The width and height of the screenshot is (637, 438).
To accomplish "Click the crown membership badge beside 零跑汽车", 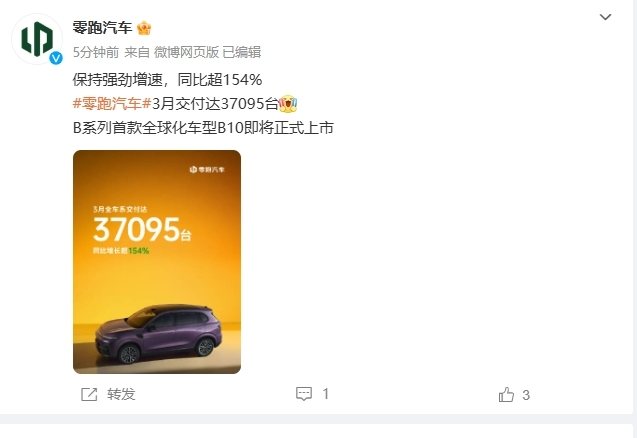I will [x=144, y=28].
